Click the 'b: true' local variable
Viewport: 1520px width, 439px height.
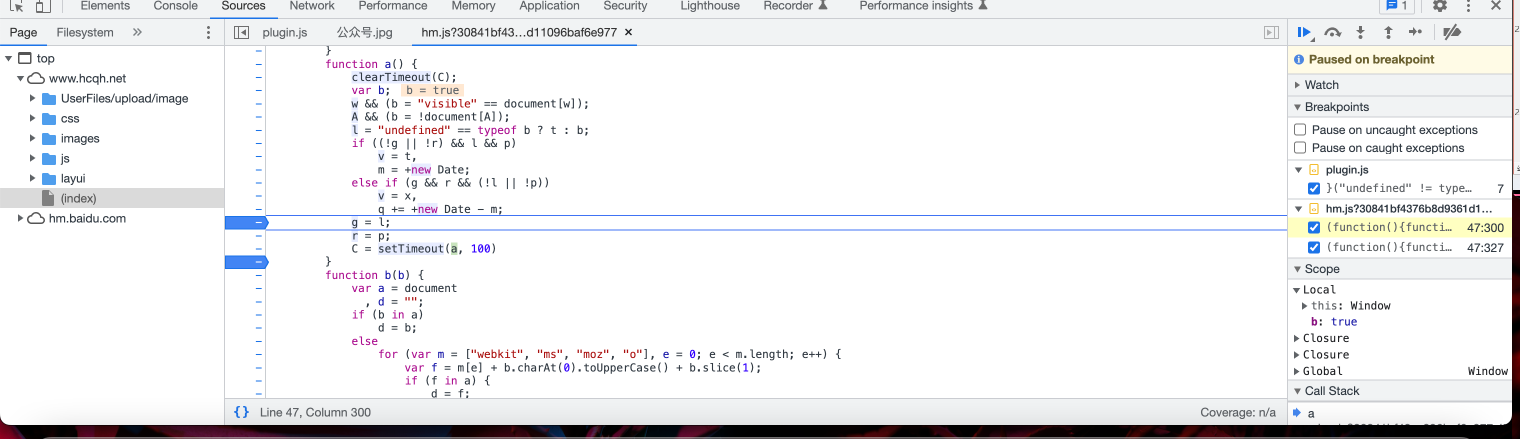(1334, 322)
